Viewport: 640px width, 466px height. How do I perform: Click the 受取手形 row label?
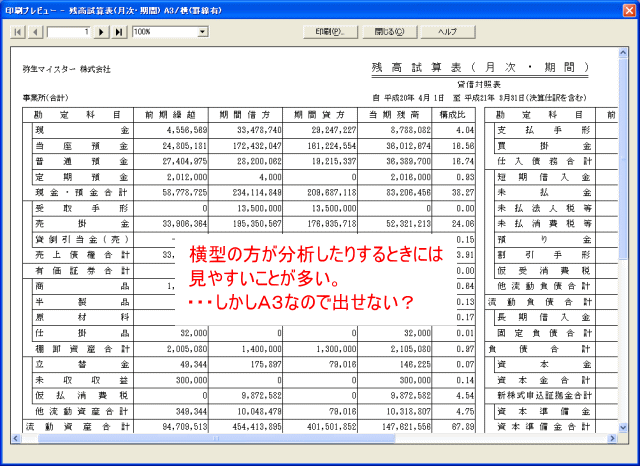click(x=82, y=209)
